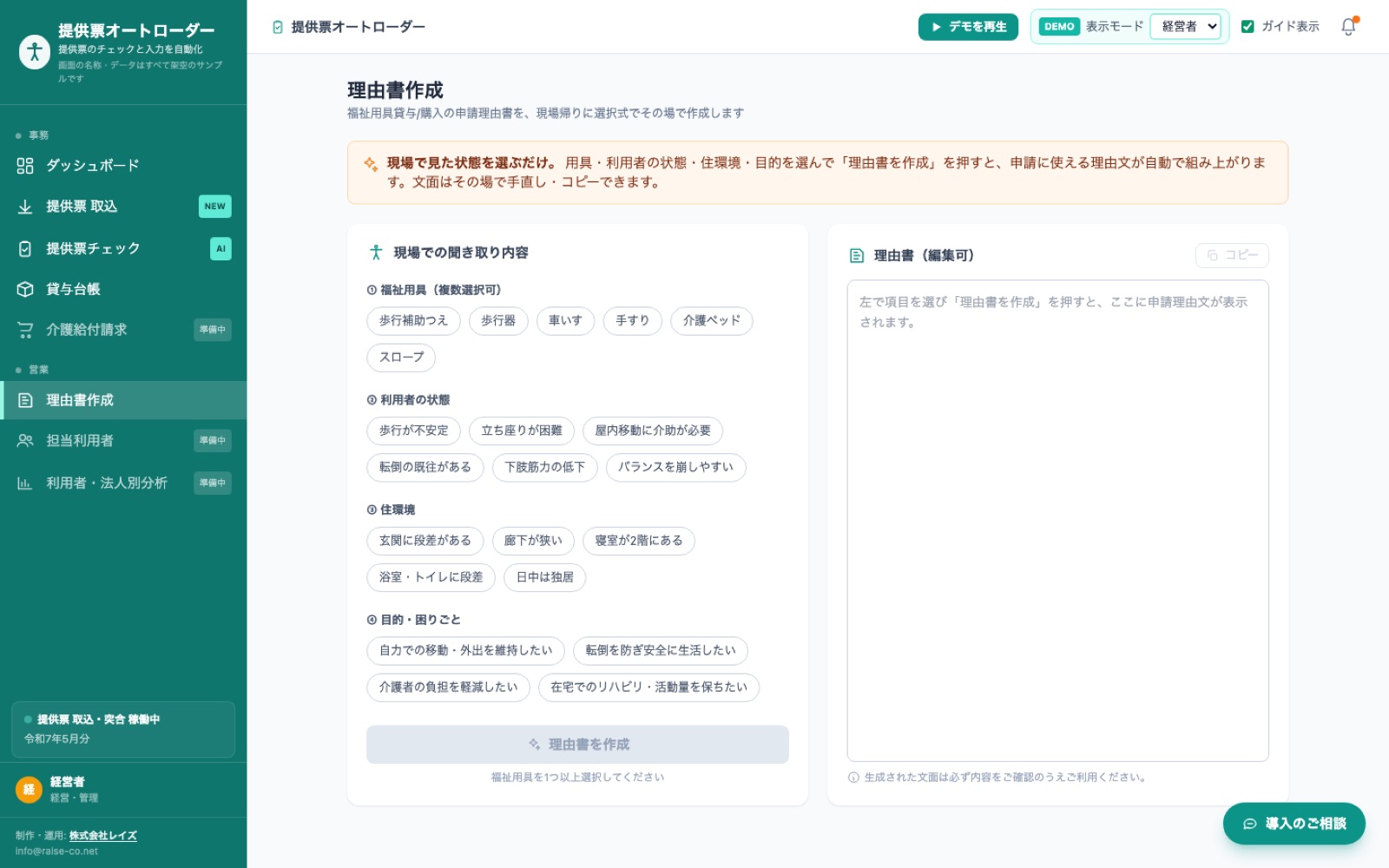This screenshot has height=868, width=1389.
Task: Click the accessibility person logo in sidebar header
Action: [35, 52]
